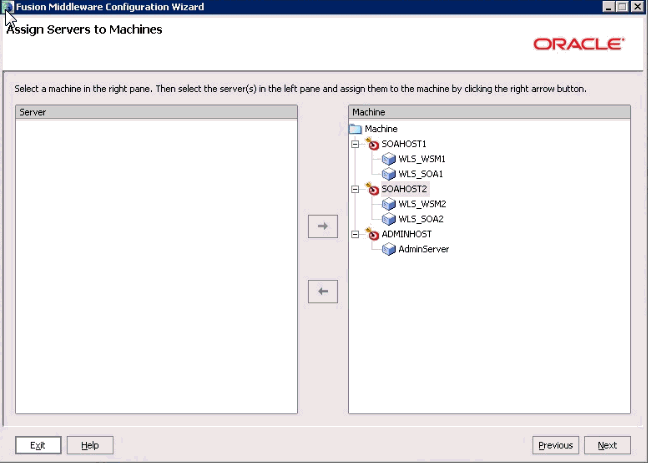Select the WLS_WSM1 server label
The width and height of the screenshot is (648, 463).
[422, 159]
